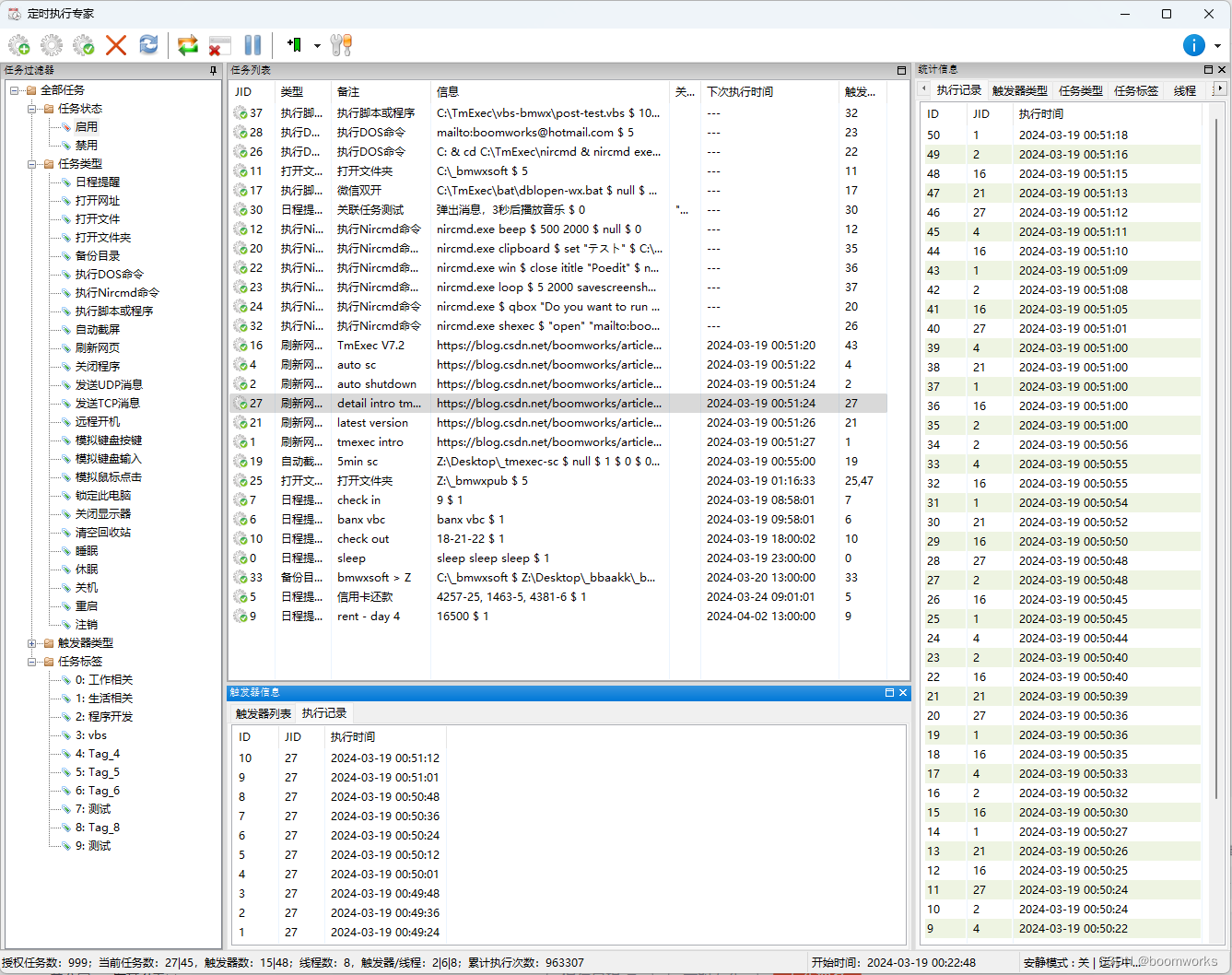Enable task via the green-check gear icon
1232x975 pixels.
(x=83, y=44)
